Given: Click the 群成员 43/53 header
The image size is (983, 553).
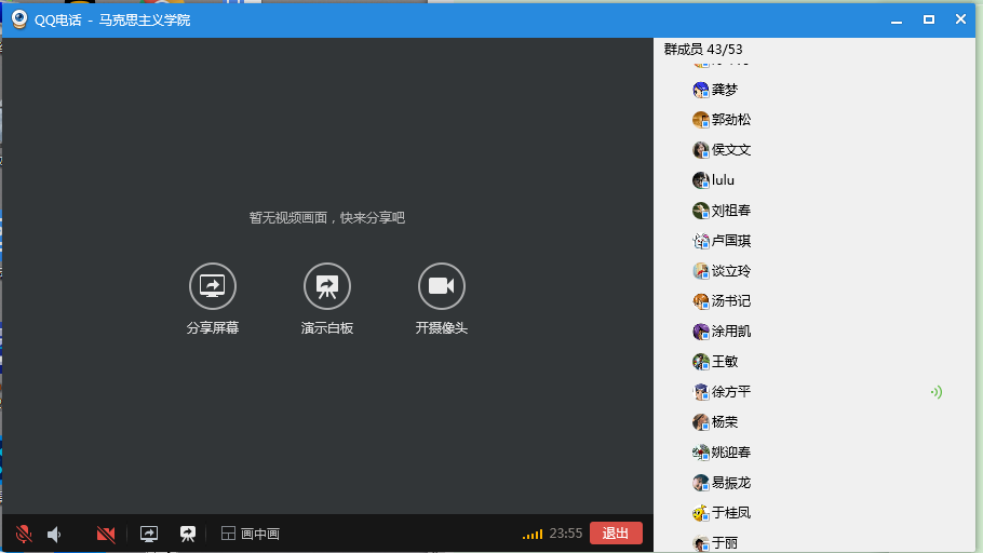Looking at the screenshot, I should click(x=703, y=49).
